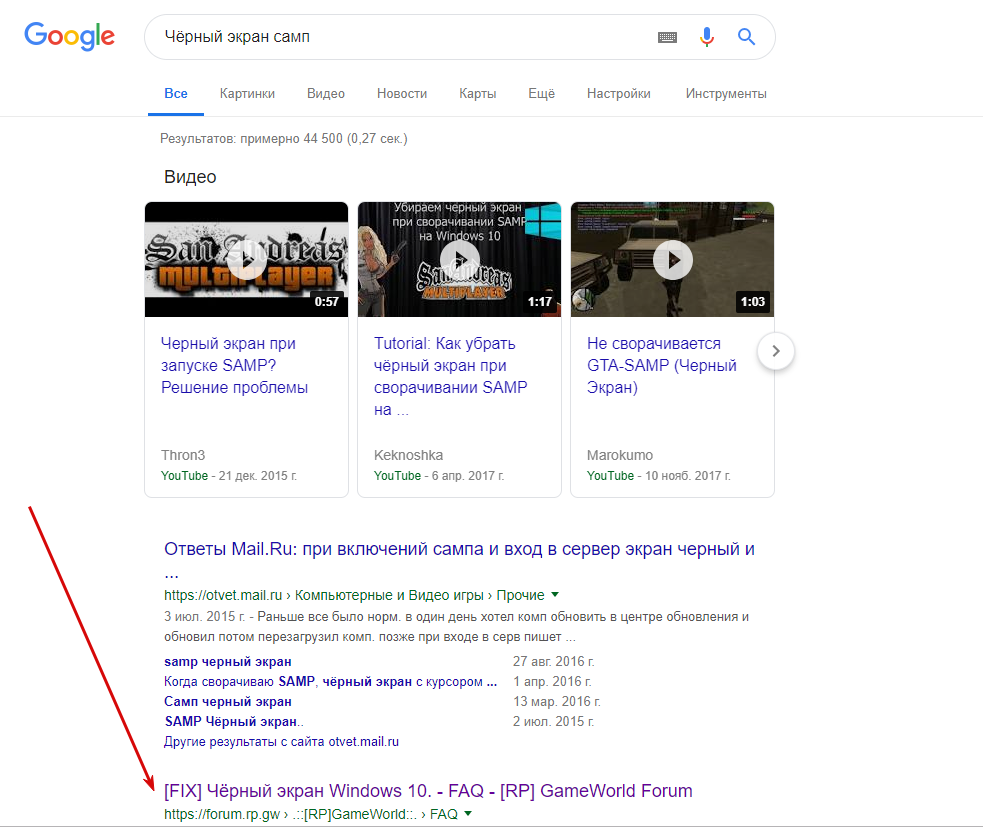
Task: Open the on-screen keyboard icon
Action: pyautogui.click(x=667, y=38)
